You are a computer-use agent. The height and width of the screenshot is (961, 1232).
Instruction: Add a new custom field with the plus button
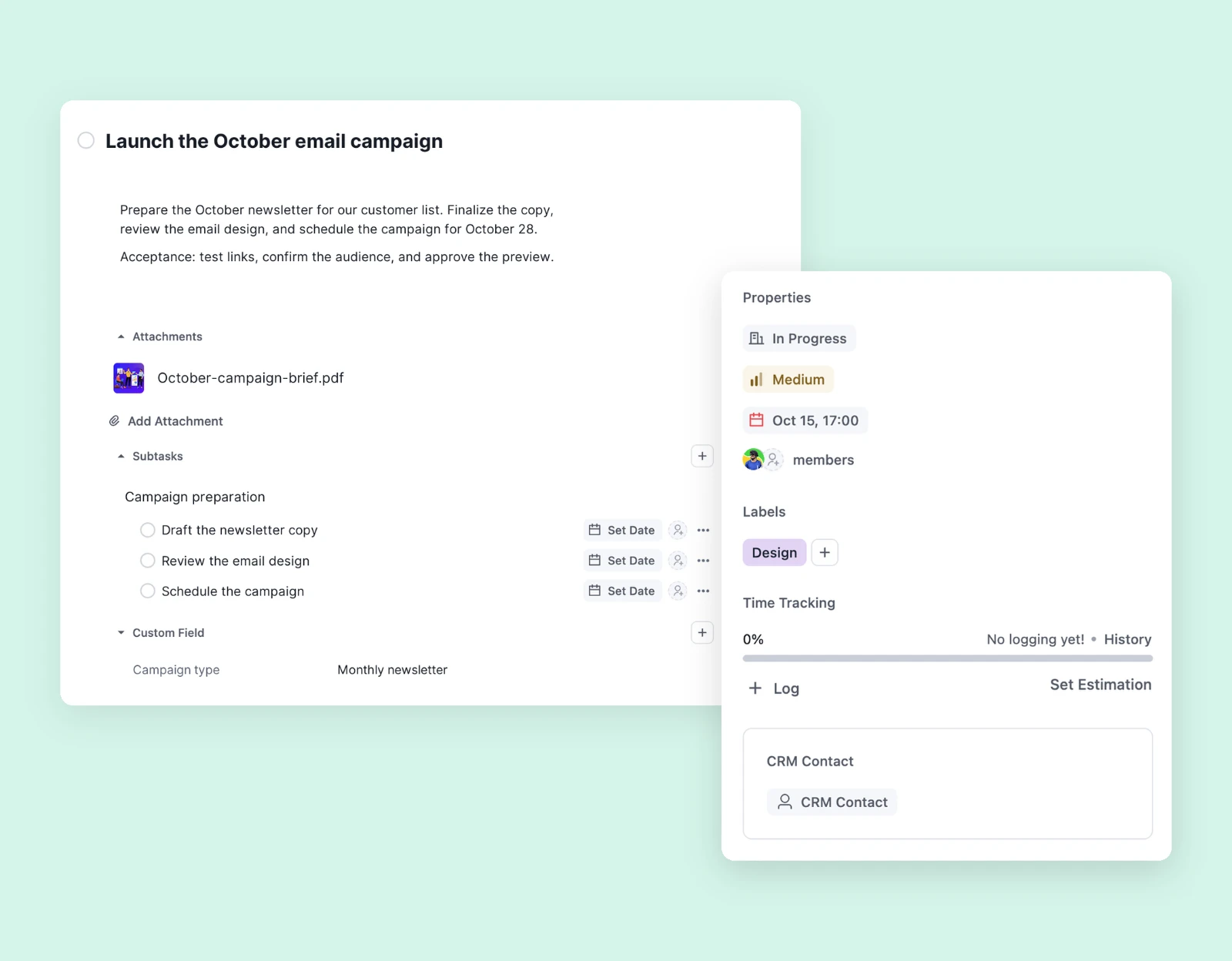(x=702, y=633)
